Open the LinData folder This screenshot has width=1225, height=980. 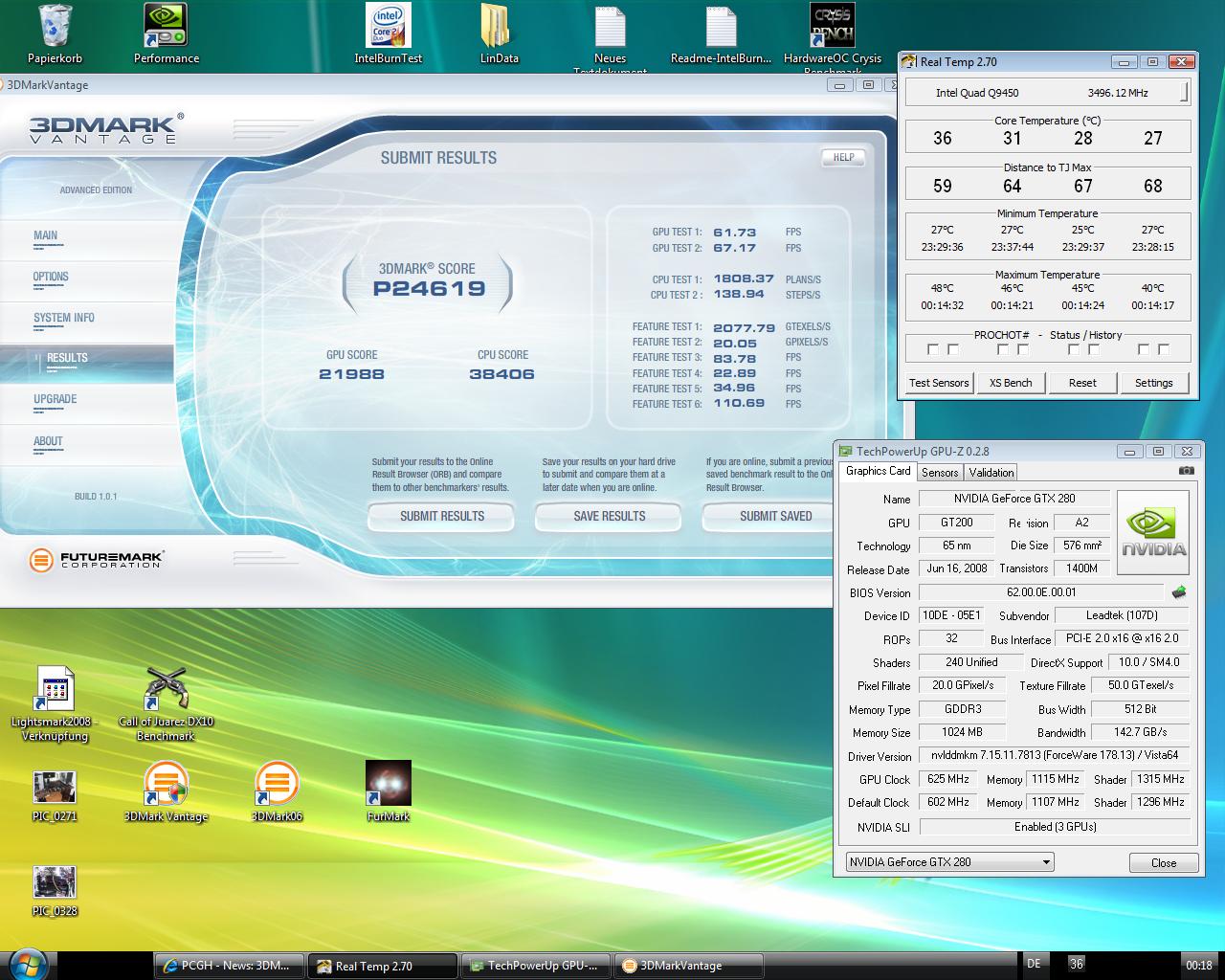pos(499,33)
